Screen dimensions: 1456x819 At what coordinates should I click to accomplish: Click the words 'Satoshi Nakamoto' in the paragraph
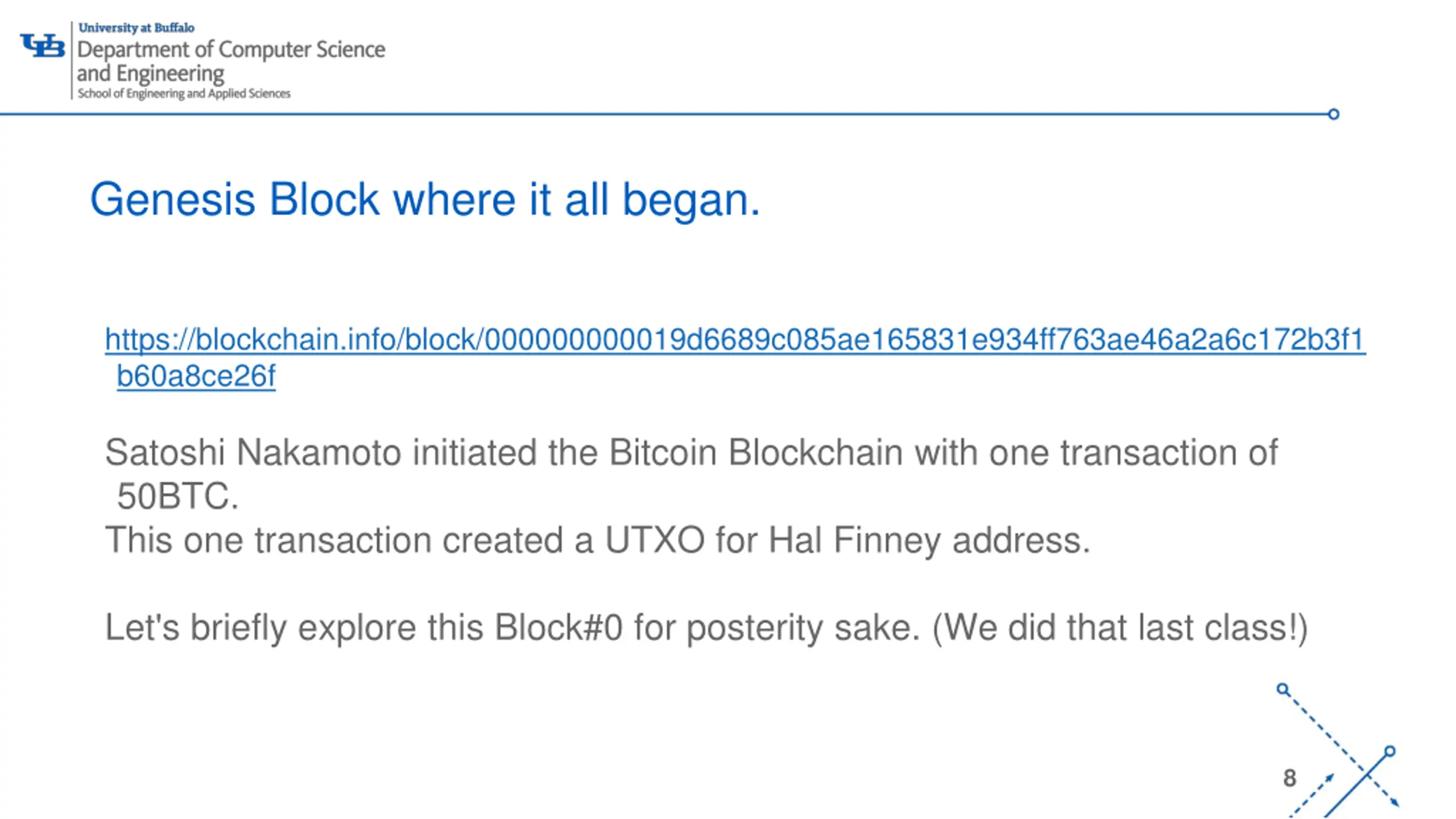[x=253, y=453]
